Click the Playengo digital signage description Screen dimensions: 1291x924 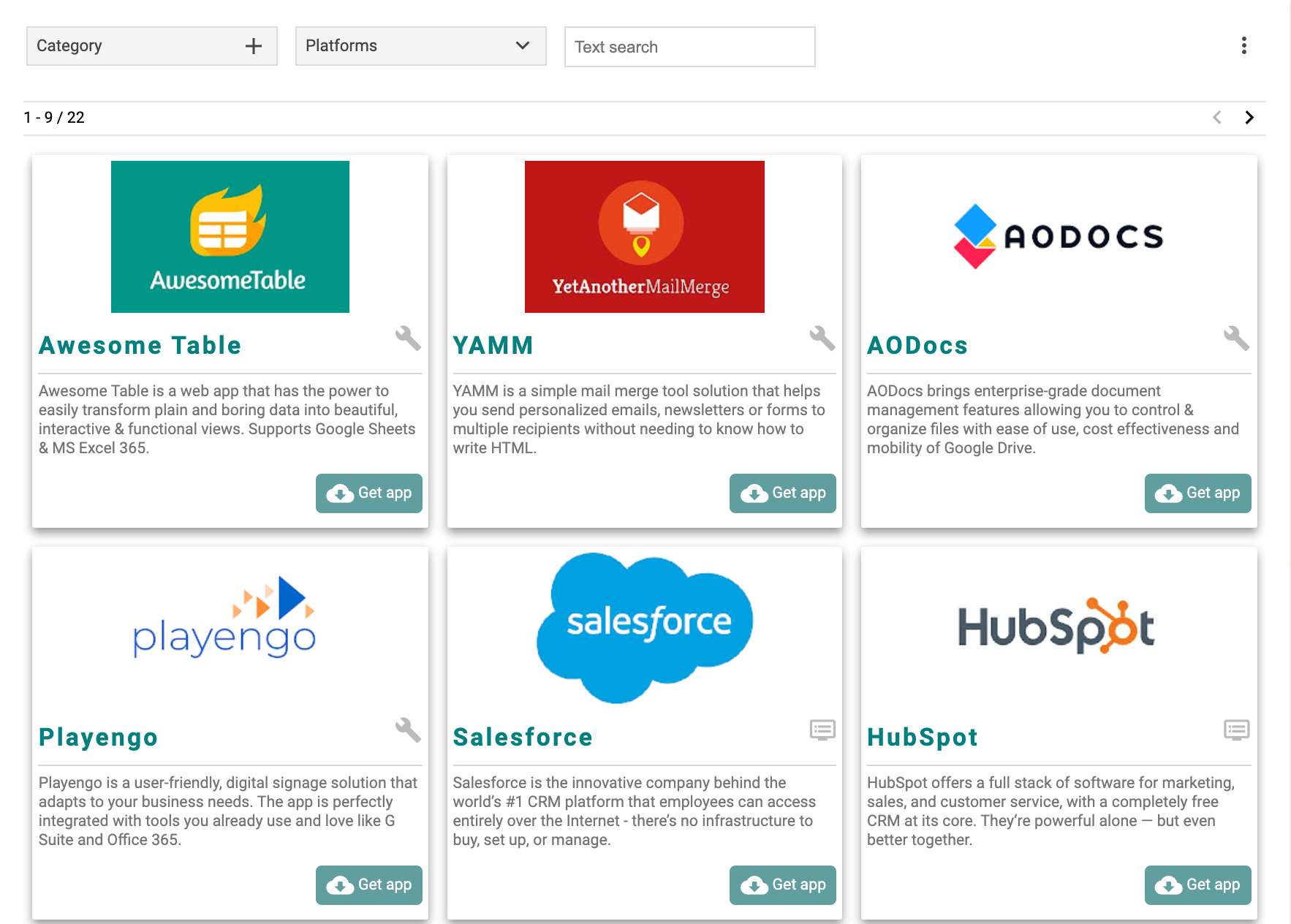pyautogui.click(x=228, y=811)
